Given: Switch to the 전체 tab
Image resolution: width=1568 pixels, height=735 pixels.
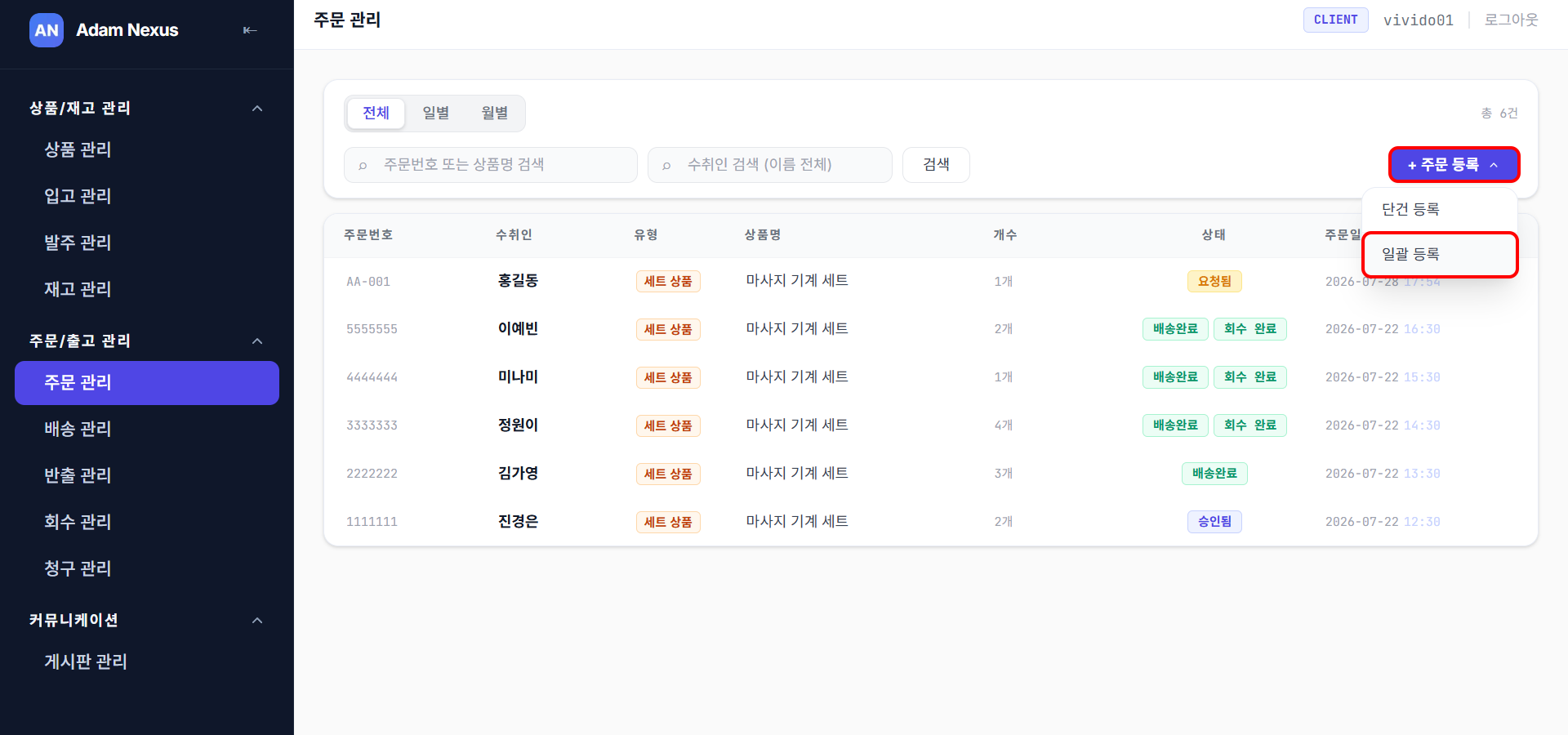Looking at the screenshot, I should click(x=376, y=113).
